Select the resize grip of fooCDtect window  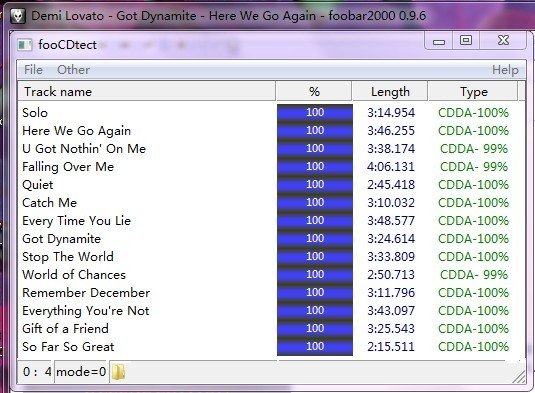tap(519, 377)
